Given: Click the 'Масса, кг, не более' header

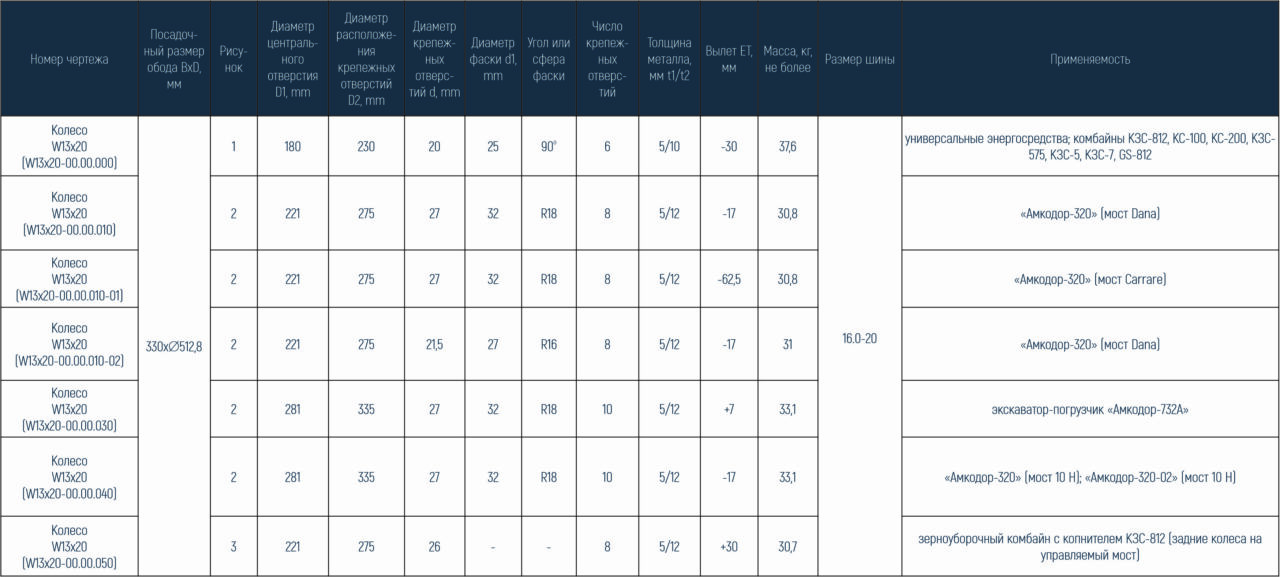Looking at the screenshot, I should pyautogui.click(x=788, y=59).
